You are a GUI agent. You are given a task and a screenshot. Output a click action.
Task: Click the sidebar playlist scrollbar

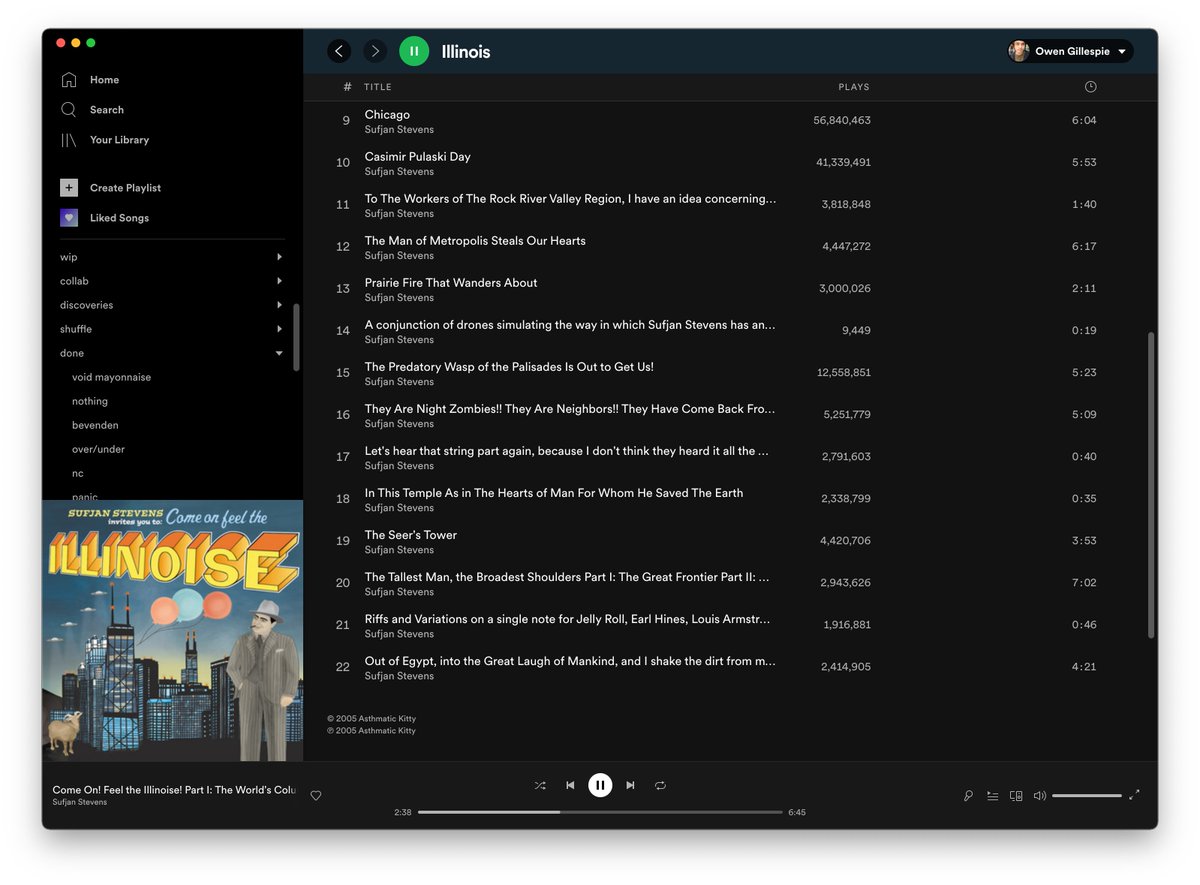[x=296, y=337]
